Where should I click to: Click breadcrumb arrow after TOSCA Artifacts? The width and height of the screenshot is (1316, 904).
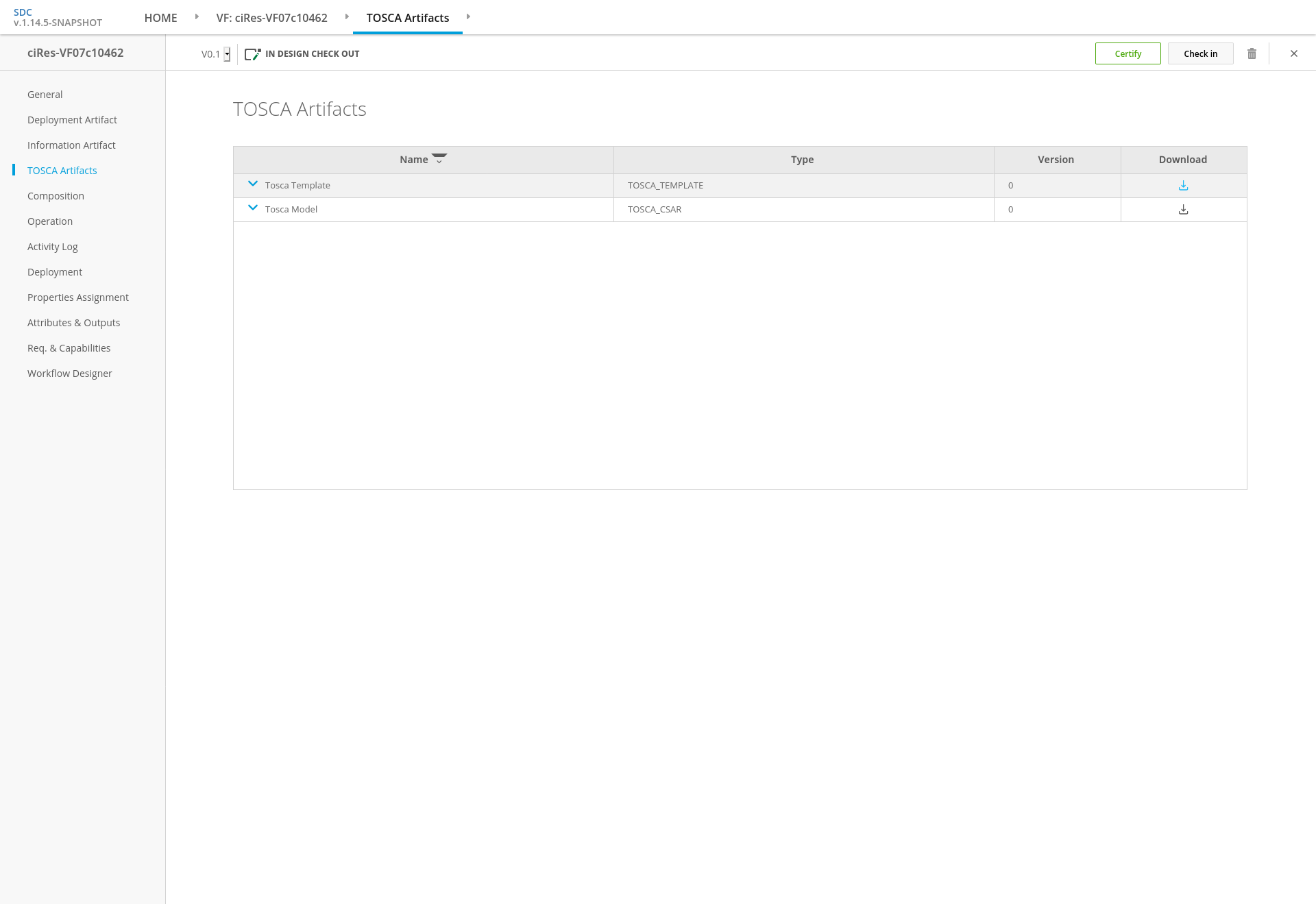tap(468, 17)
